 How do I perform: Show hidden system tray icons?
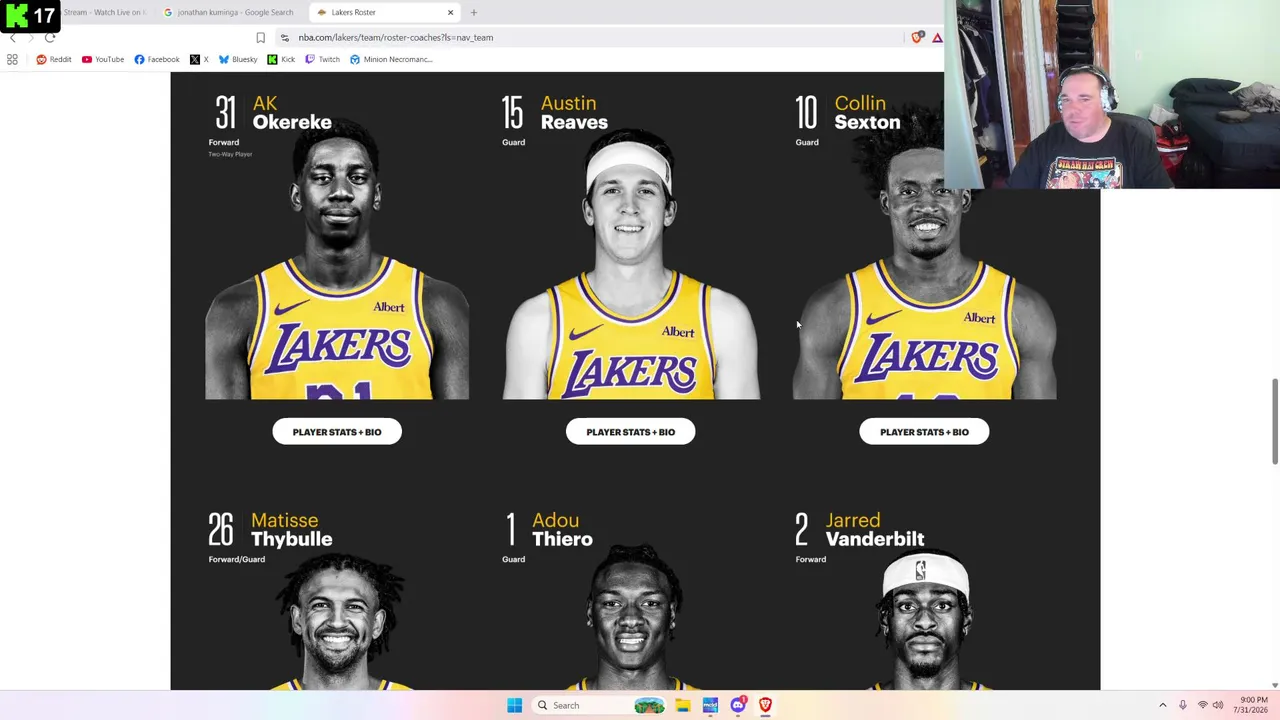1162,705
